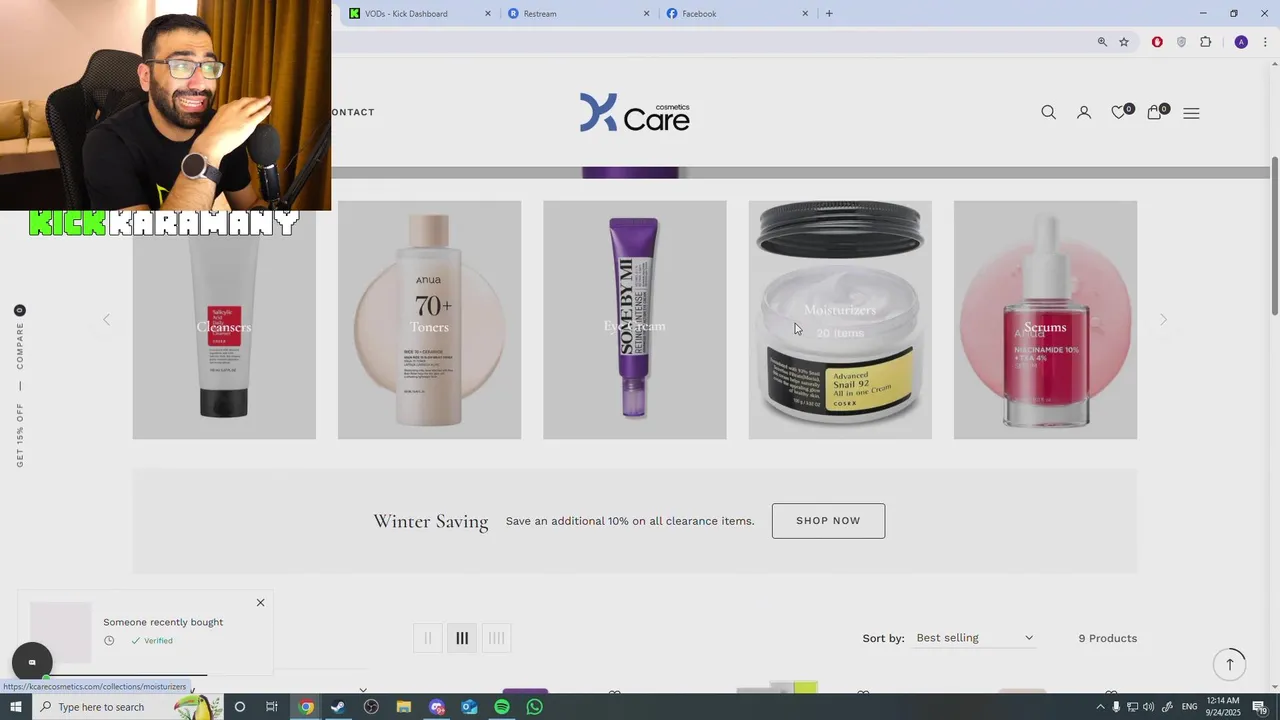1280x720 pixels.
Task: Open WhatsApp from the taskbar
Action: [x=535, y=707]
